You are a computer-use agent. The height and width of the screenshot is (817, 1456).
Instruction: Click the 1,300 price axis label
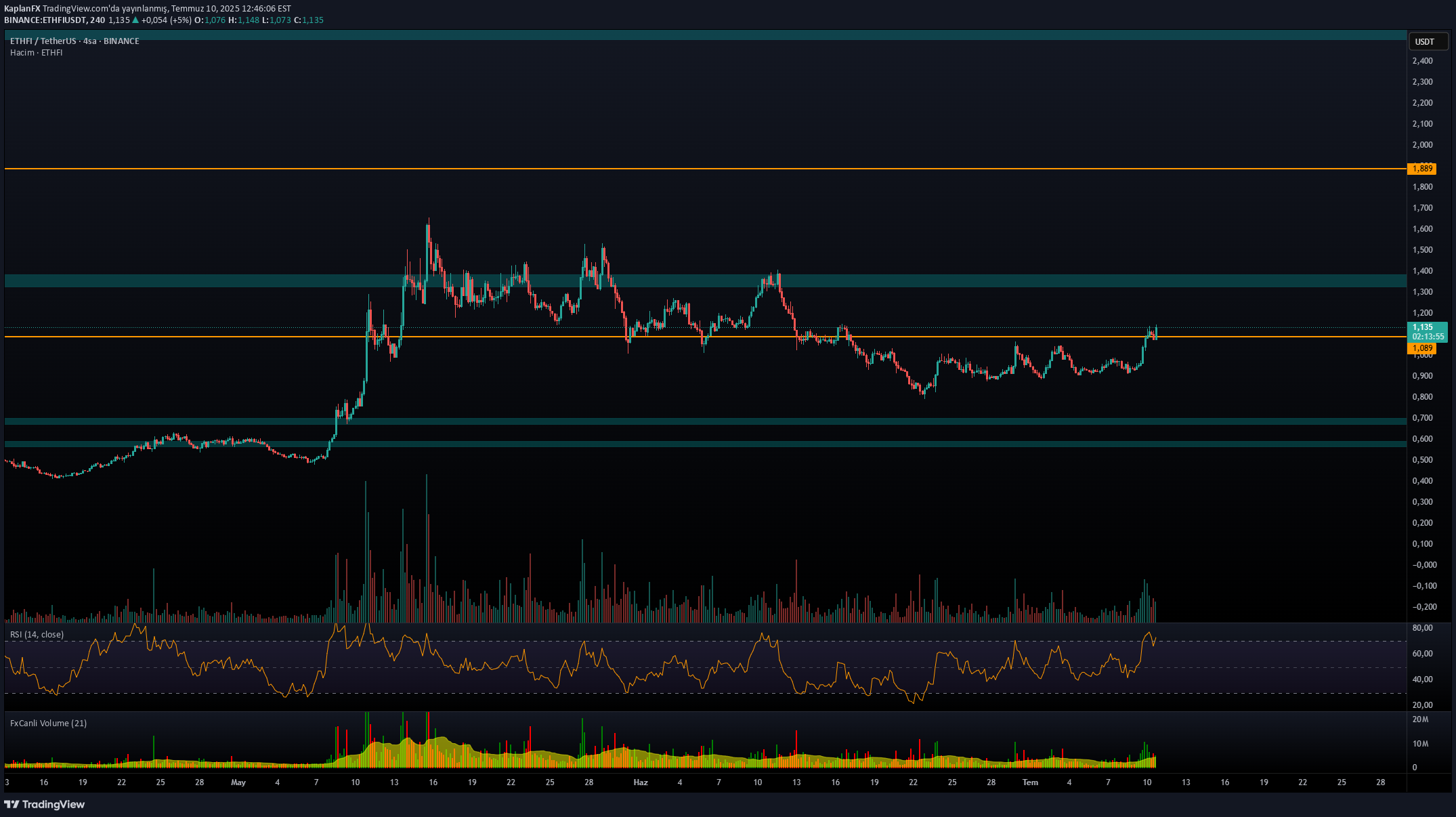1422,292
